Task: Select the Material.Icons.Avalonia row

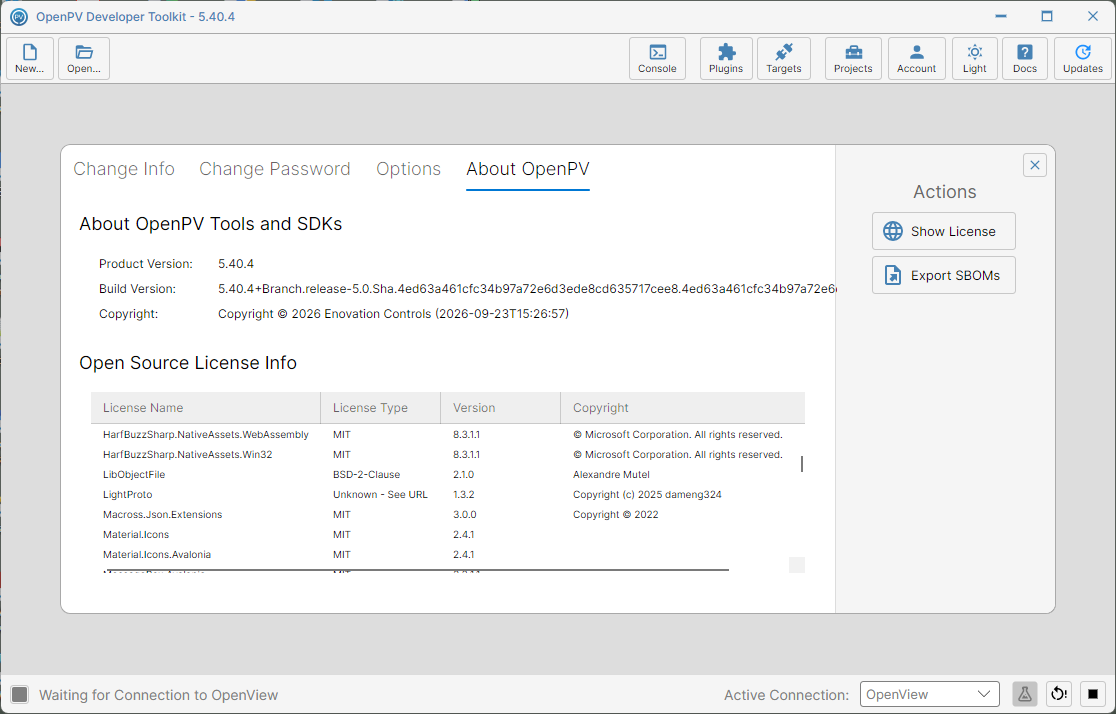Action: click(x=448, y=555)
